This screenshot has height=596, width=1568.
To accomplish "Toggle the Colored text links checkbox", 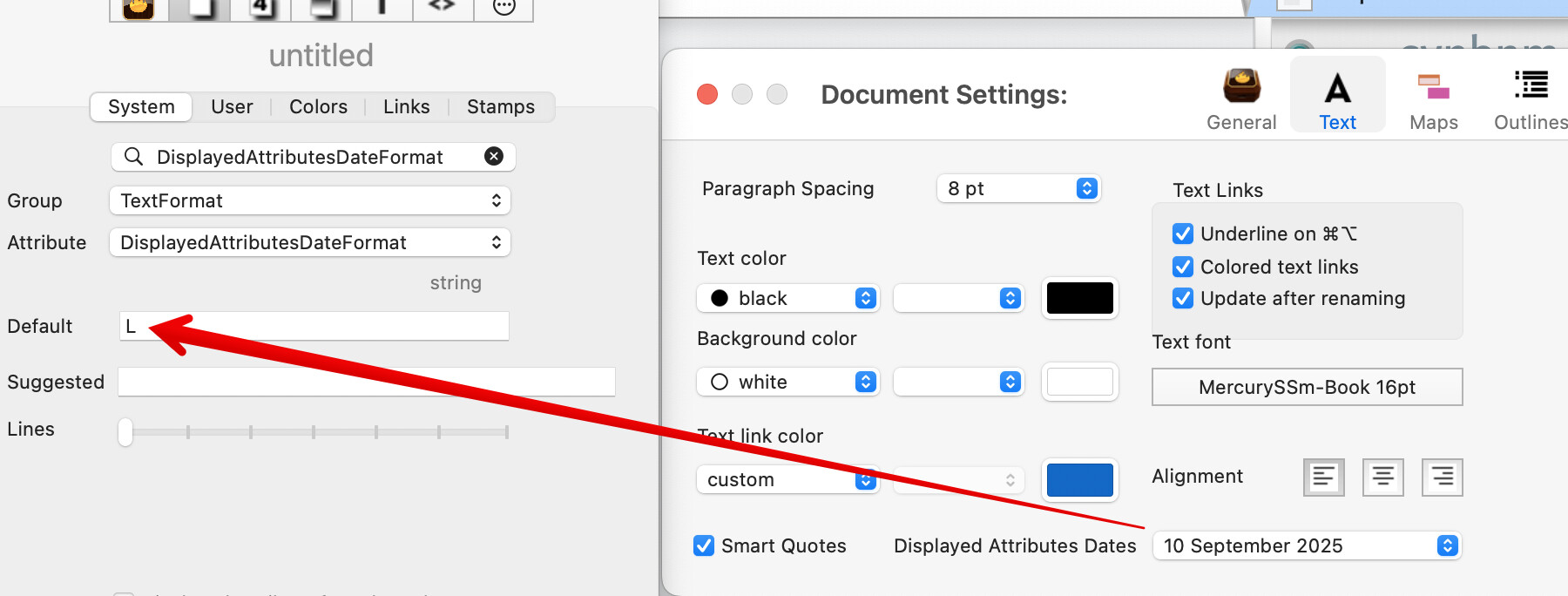I will click(1182, 267).
